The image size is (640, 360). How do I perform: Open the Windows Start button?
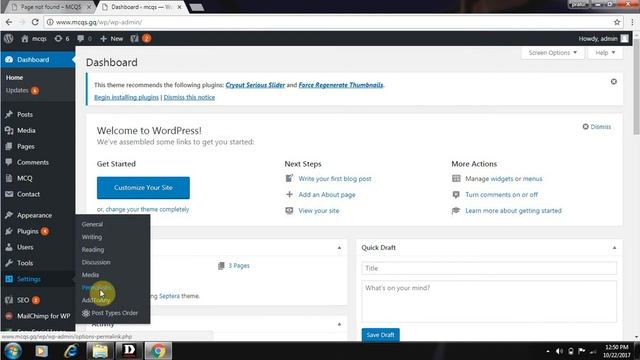coord(13,351)
